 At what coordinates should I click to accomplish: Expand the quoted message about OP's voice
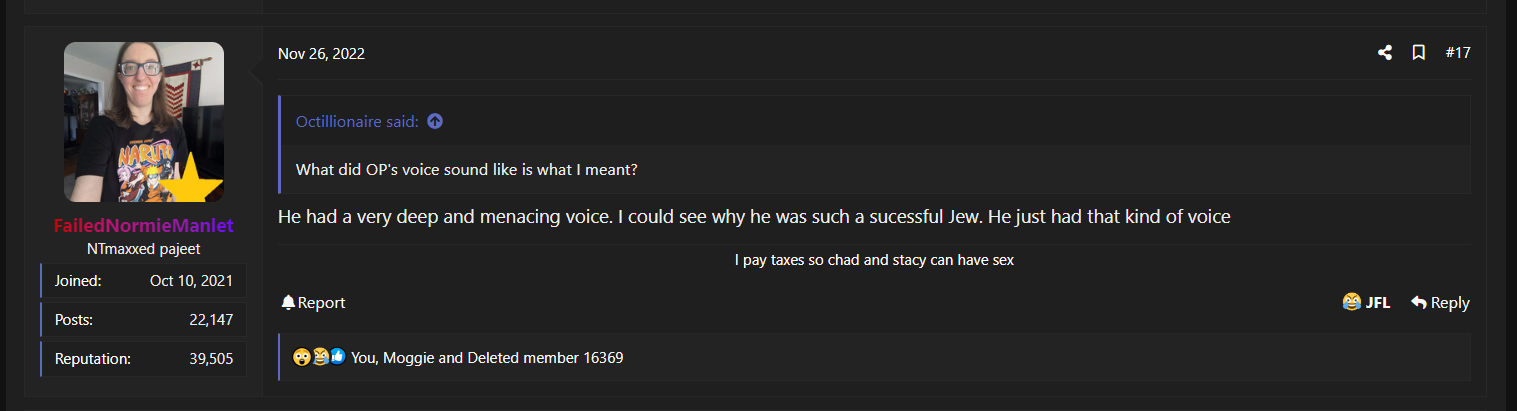pyautogui.click(x=467, y=170)
